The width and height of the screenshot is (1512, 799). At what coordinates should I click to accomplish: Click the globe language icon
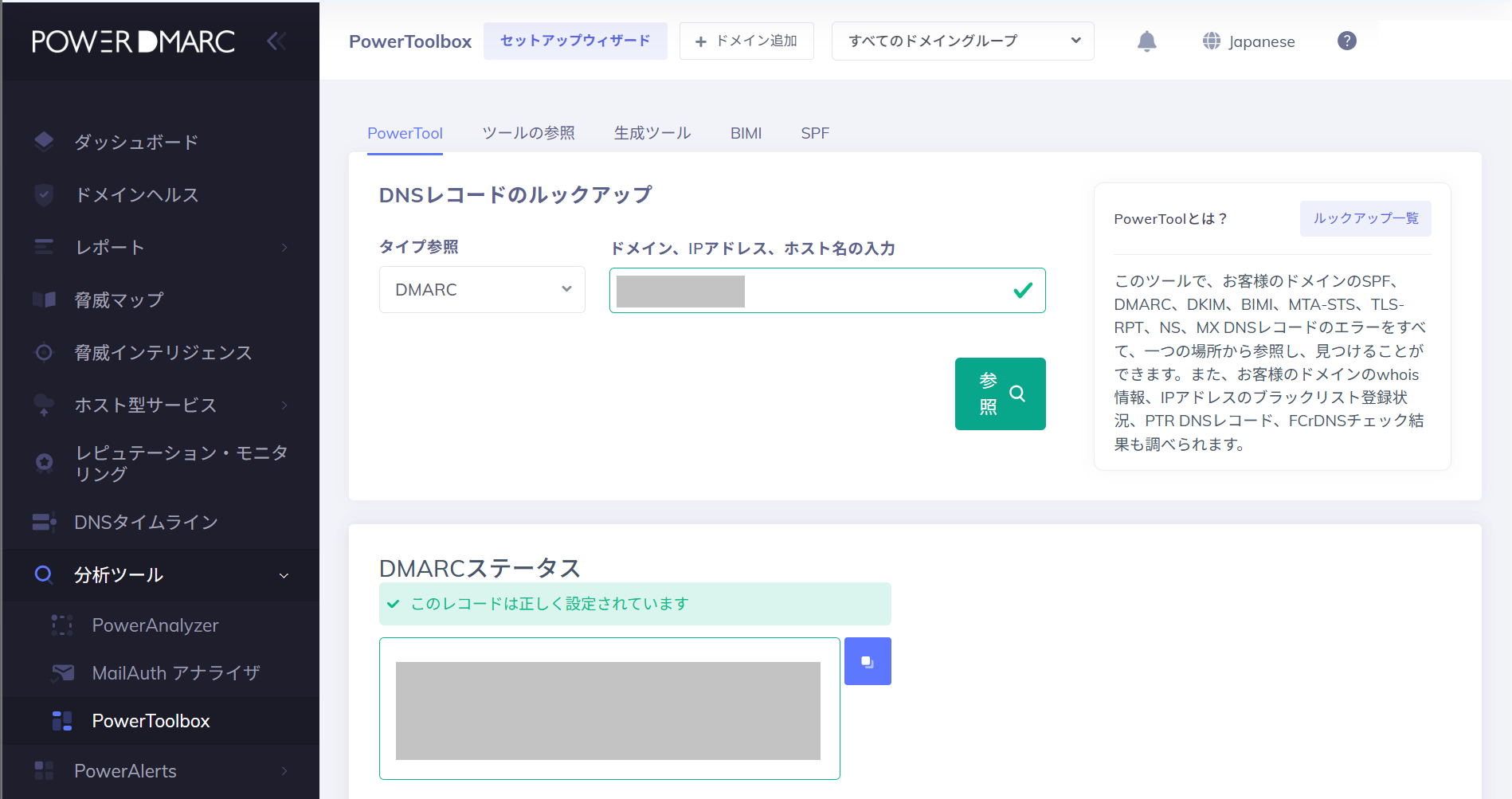(x=1212, y=41)
